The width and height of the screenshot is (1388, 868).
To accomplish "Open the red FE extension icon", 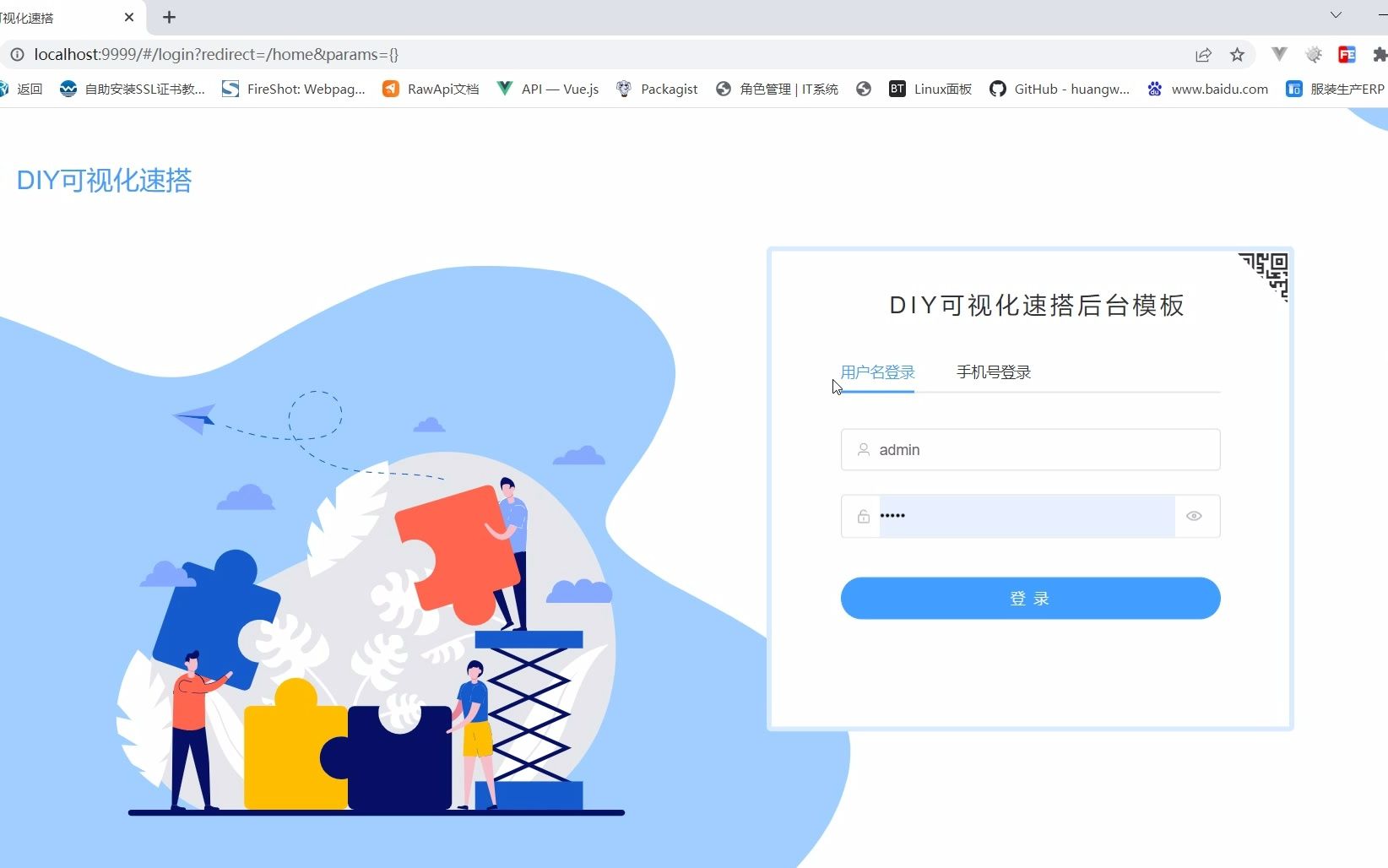I will (1347, 55).
